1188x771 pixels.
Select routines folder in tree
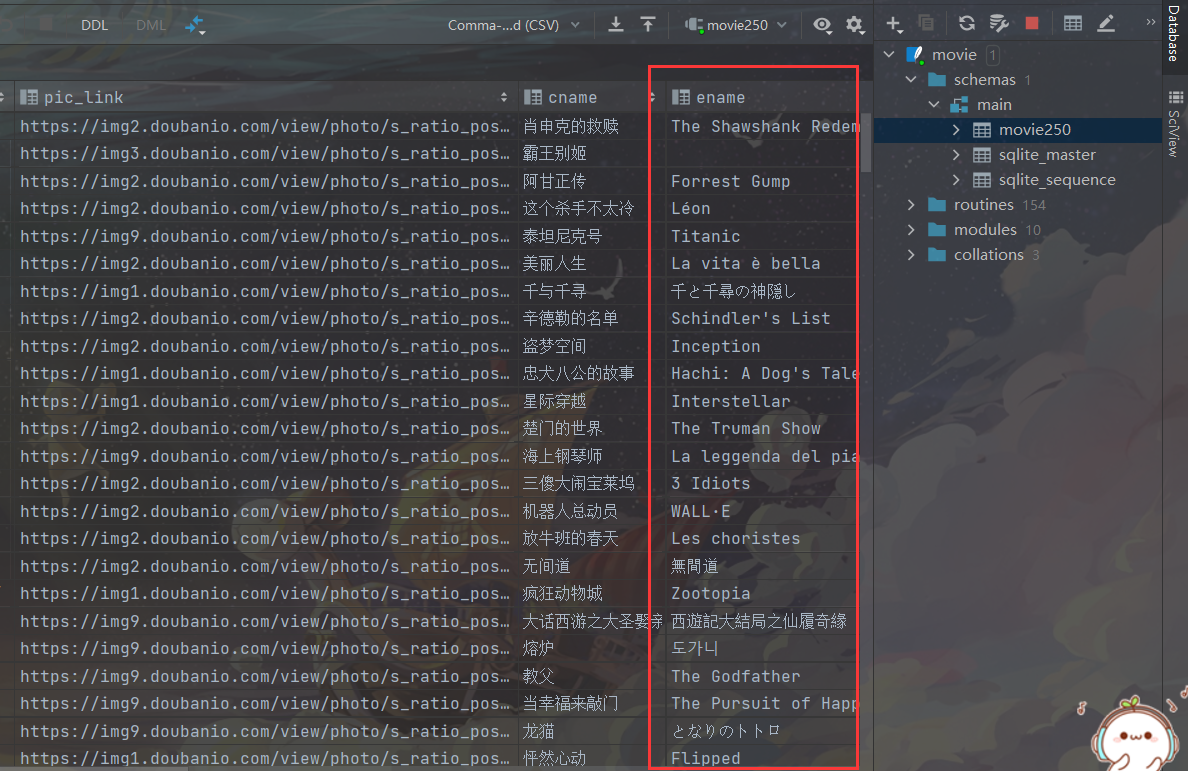pyautogui.click(x=983, y=204)
